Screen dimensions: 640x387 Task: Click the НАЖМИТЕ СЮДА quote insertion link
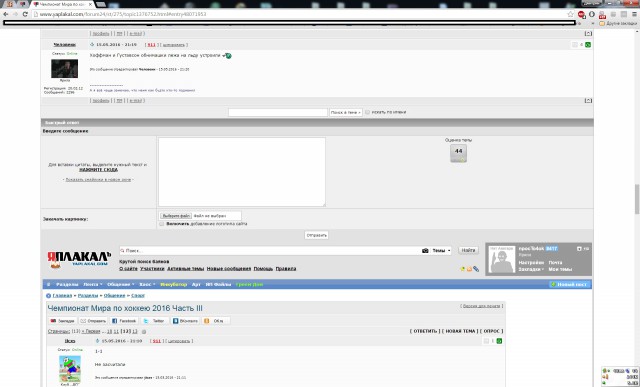[x=98, y=169]
